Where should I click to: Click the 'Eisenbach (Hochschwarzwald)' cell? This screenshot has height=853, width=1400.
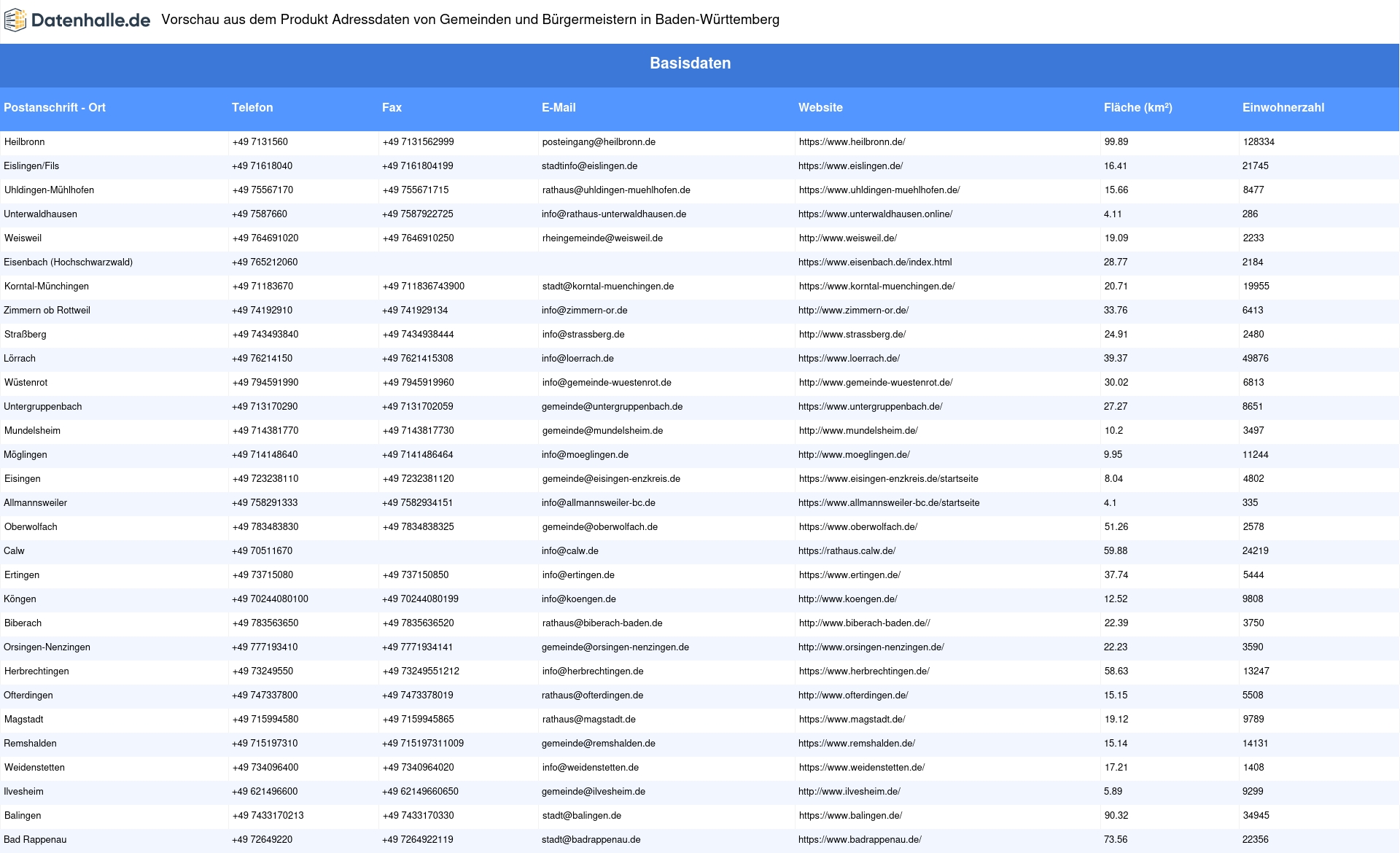[x=68, y=262]
